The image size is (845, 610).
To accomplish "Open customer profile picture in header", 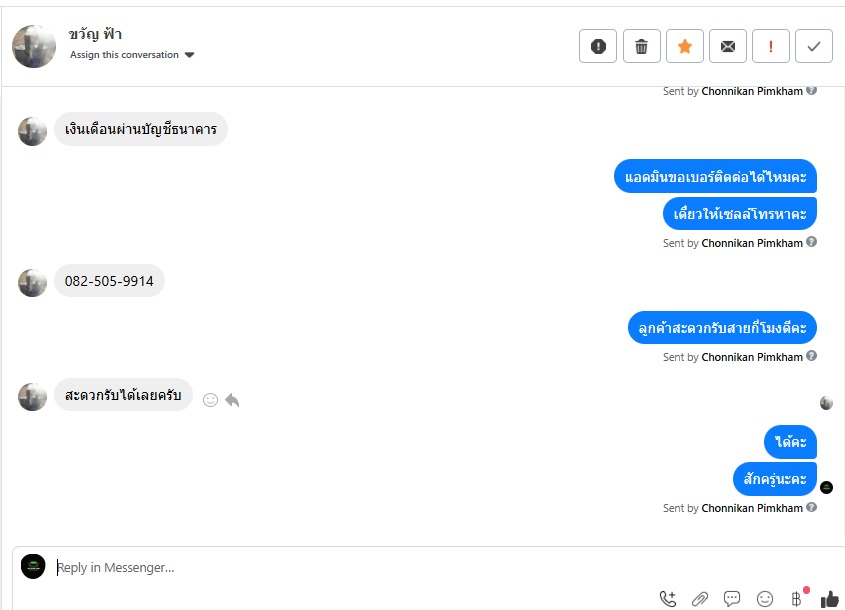I will click(x=34, y=46).
